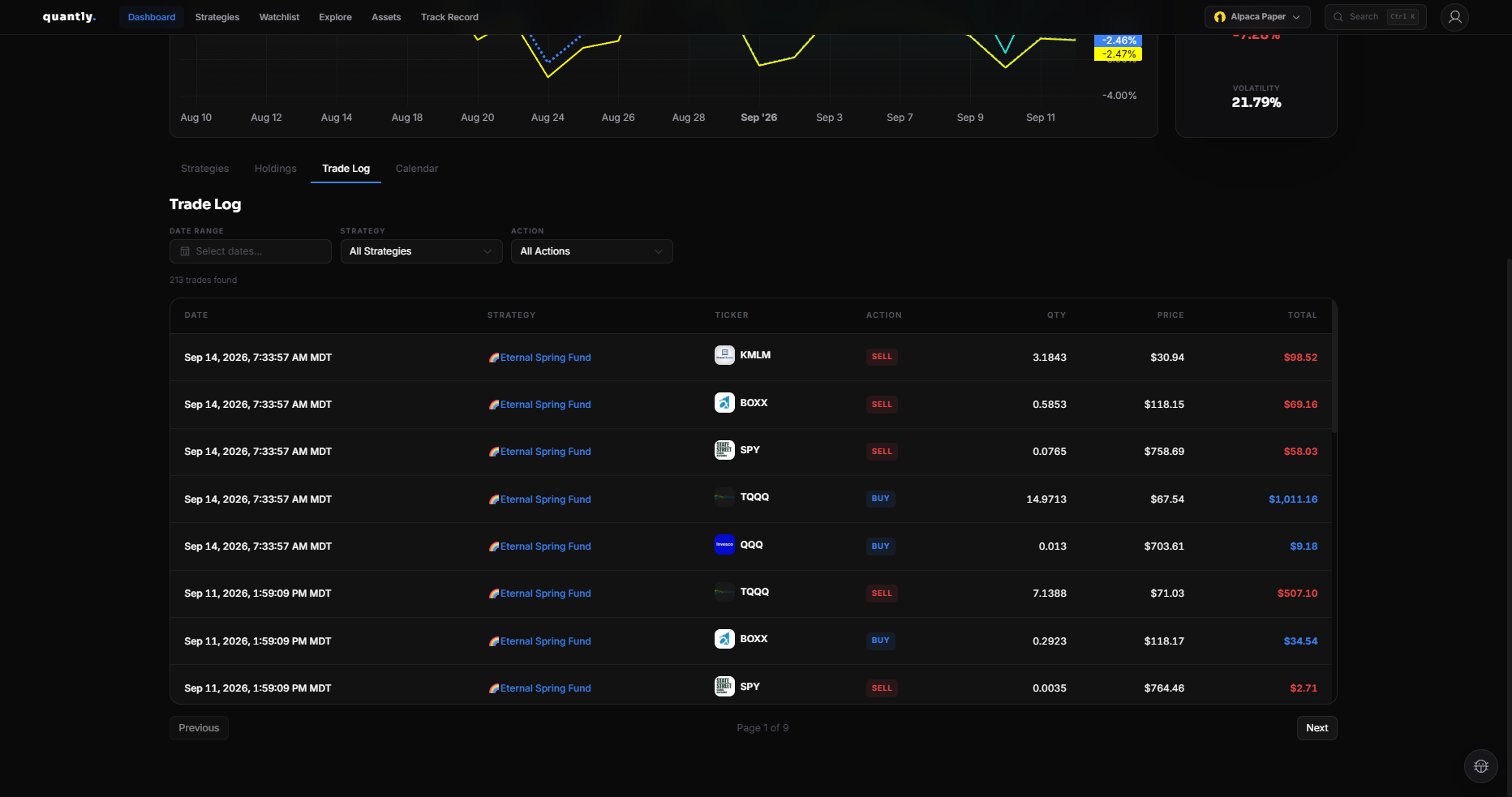Click the SELL badge in the $507.10 row
The image size is (1512, 797).
coord(882,593)
